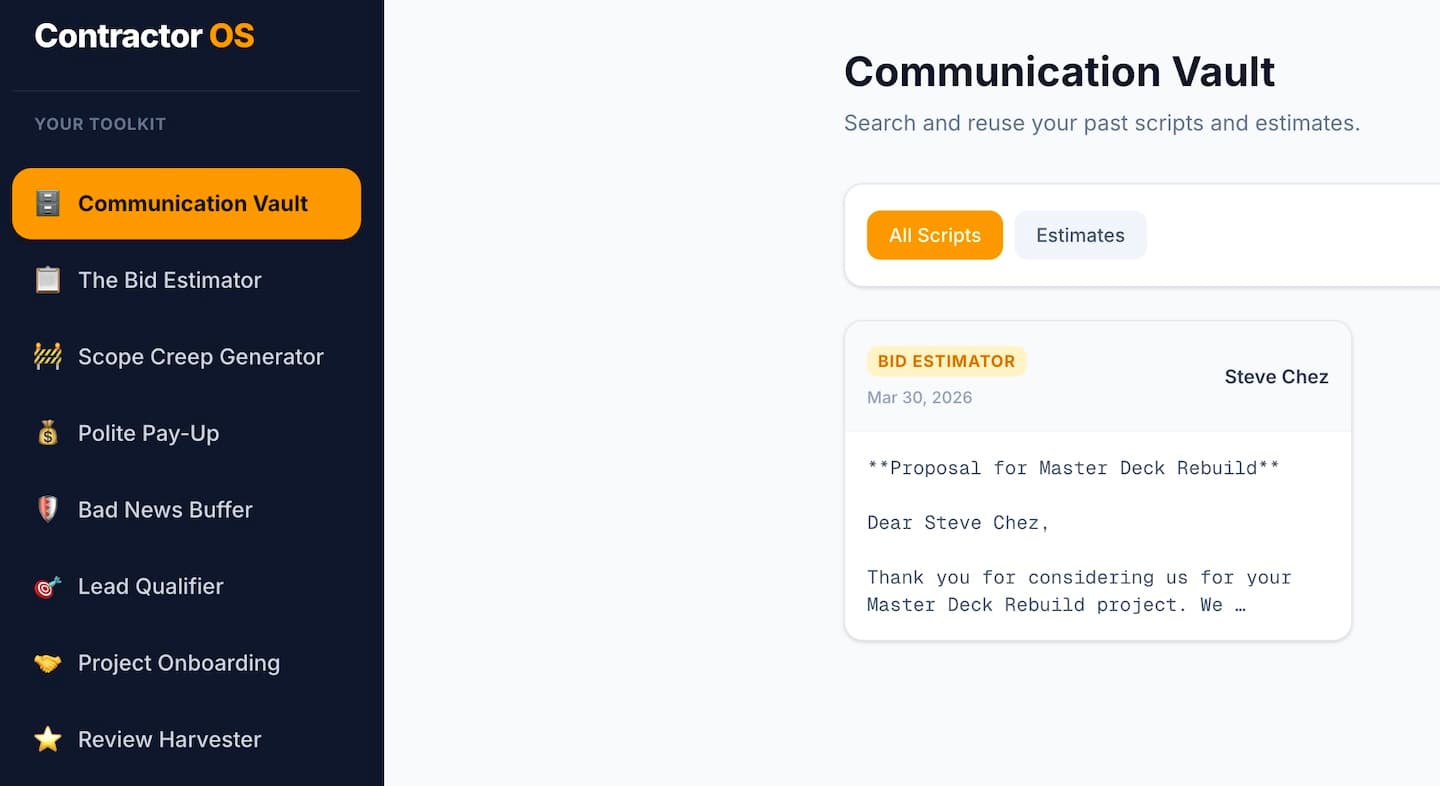Open The Bid Estimator from sidebar
This screenshot has height=786, width=1440.
170,280
